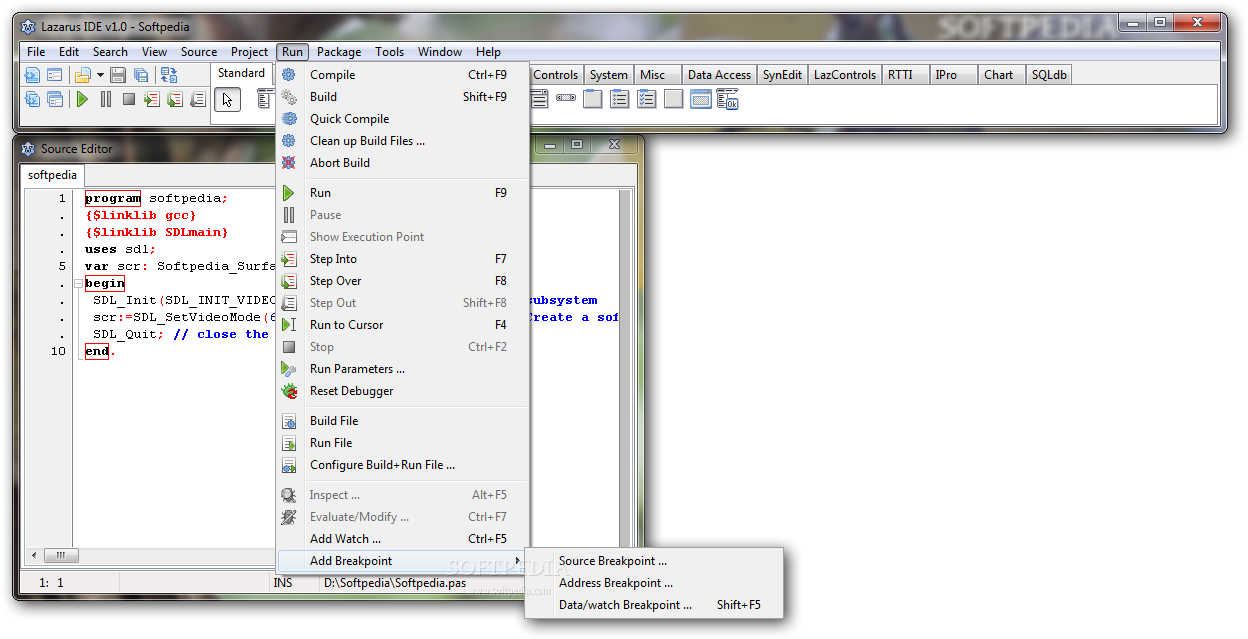Click the Step Into toolbar icon

click(x=152, y=99)
